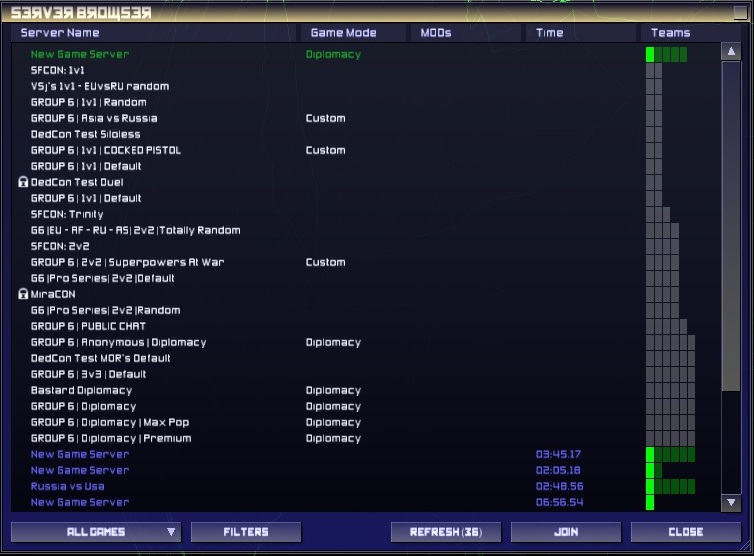The width and height of the screenshot is (754, 556).
Task: Select the MiraCON server name
Action: click(53, 294)
